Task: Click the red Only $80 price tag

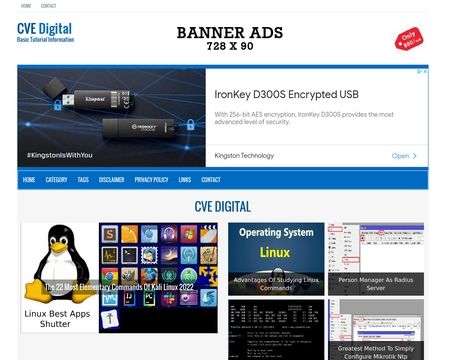Action: coord(409,39)
